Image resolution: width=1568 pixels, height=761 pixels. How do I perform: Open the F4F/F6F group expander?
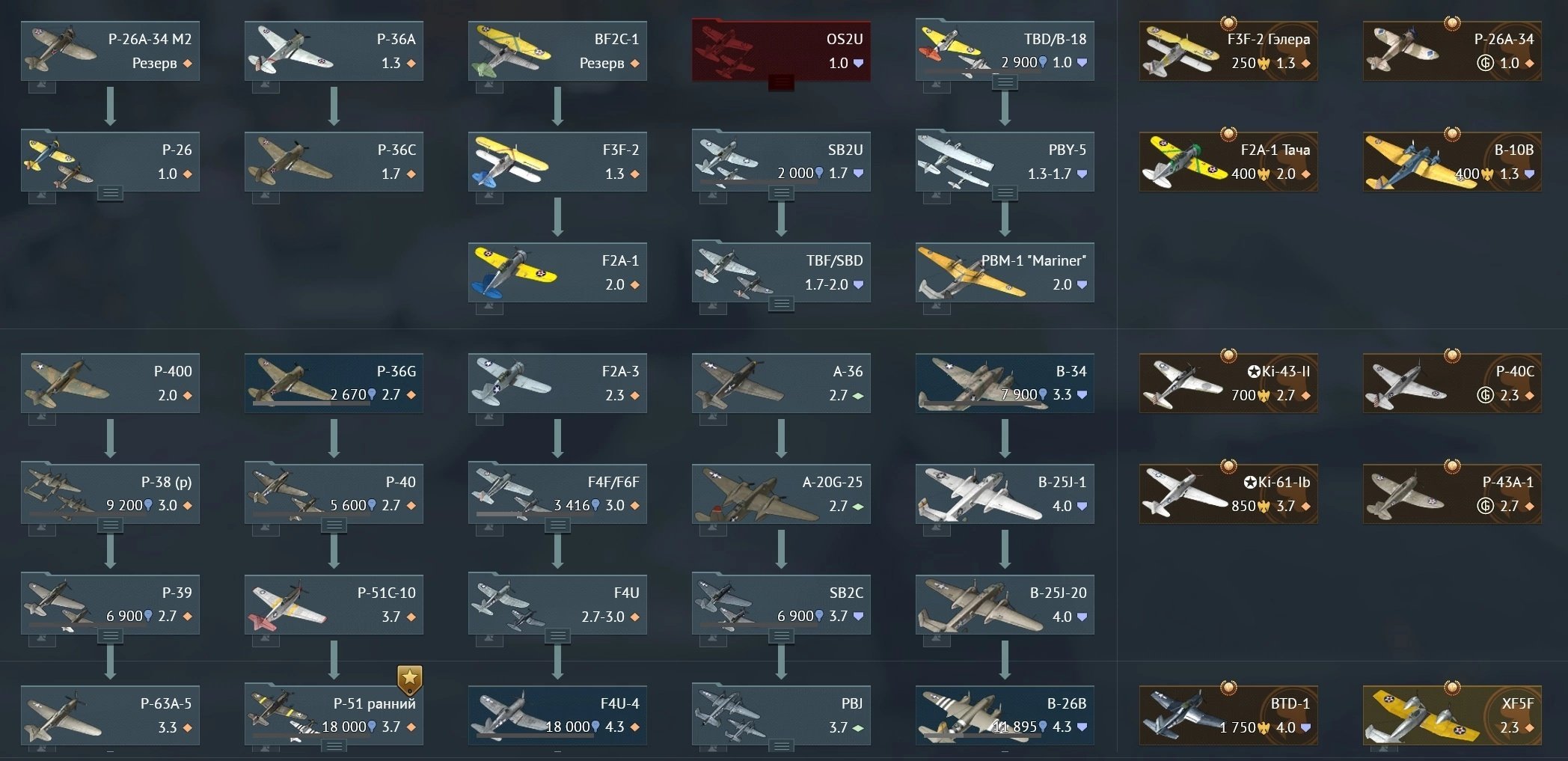click(x=557, y=525)
